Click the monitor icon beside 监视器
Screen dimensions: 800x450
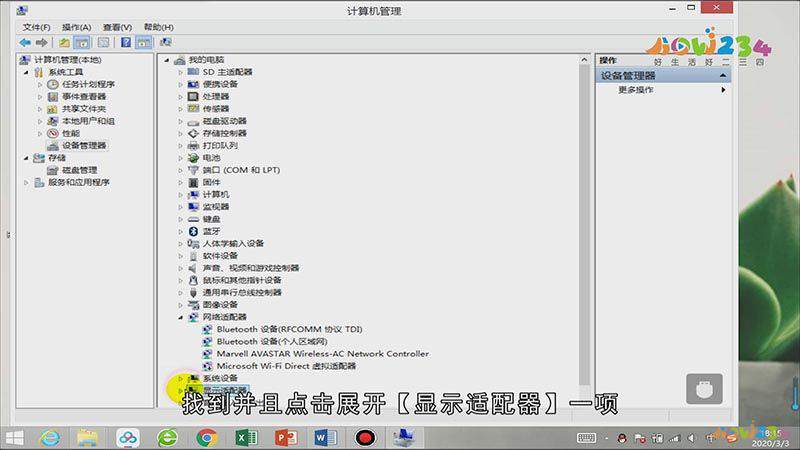click(193, 207)
